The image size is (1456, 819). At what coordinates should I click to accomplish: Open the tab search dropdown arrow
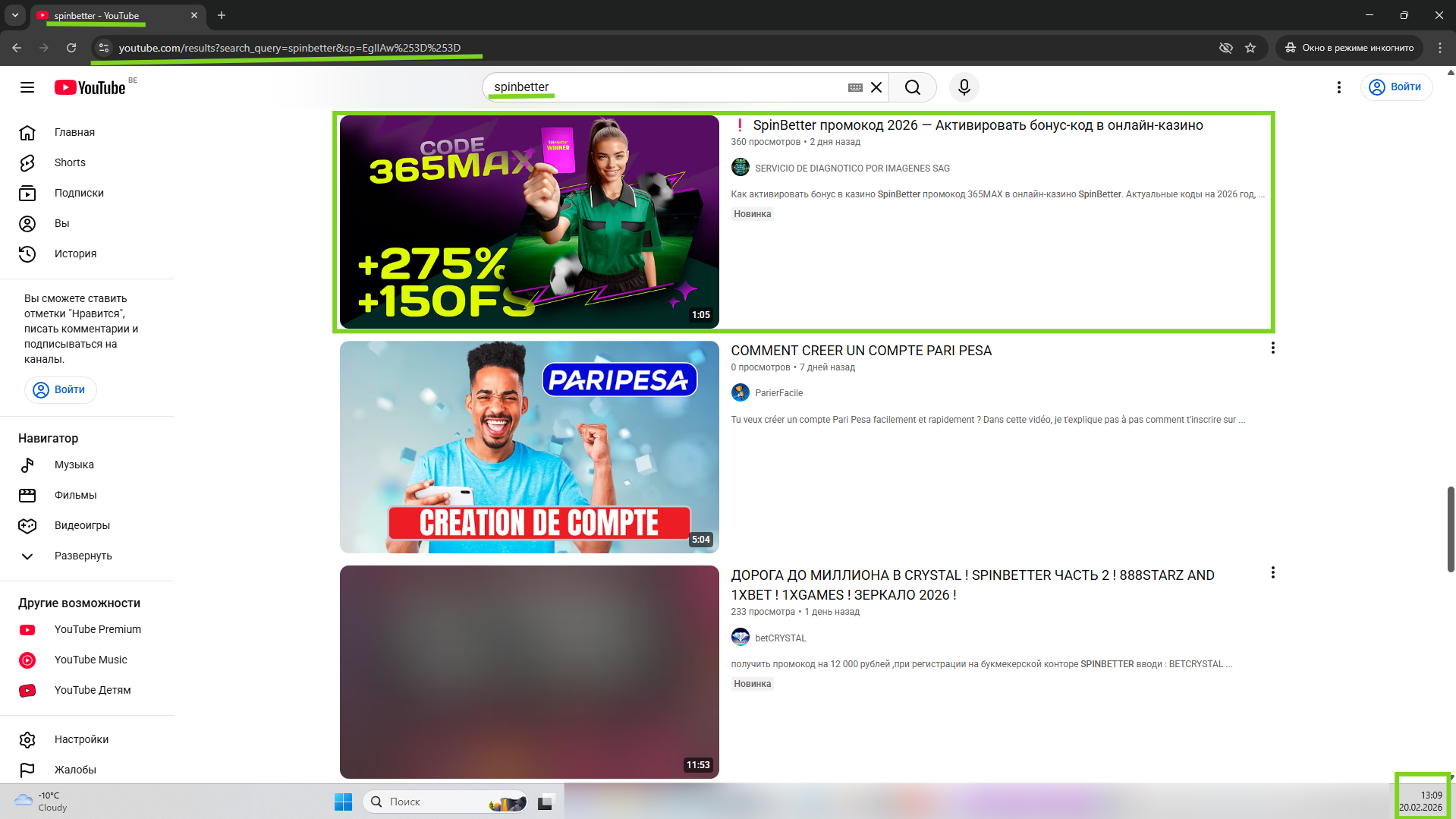click(15, 15)
